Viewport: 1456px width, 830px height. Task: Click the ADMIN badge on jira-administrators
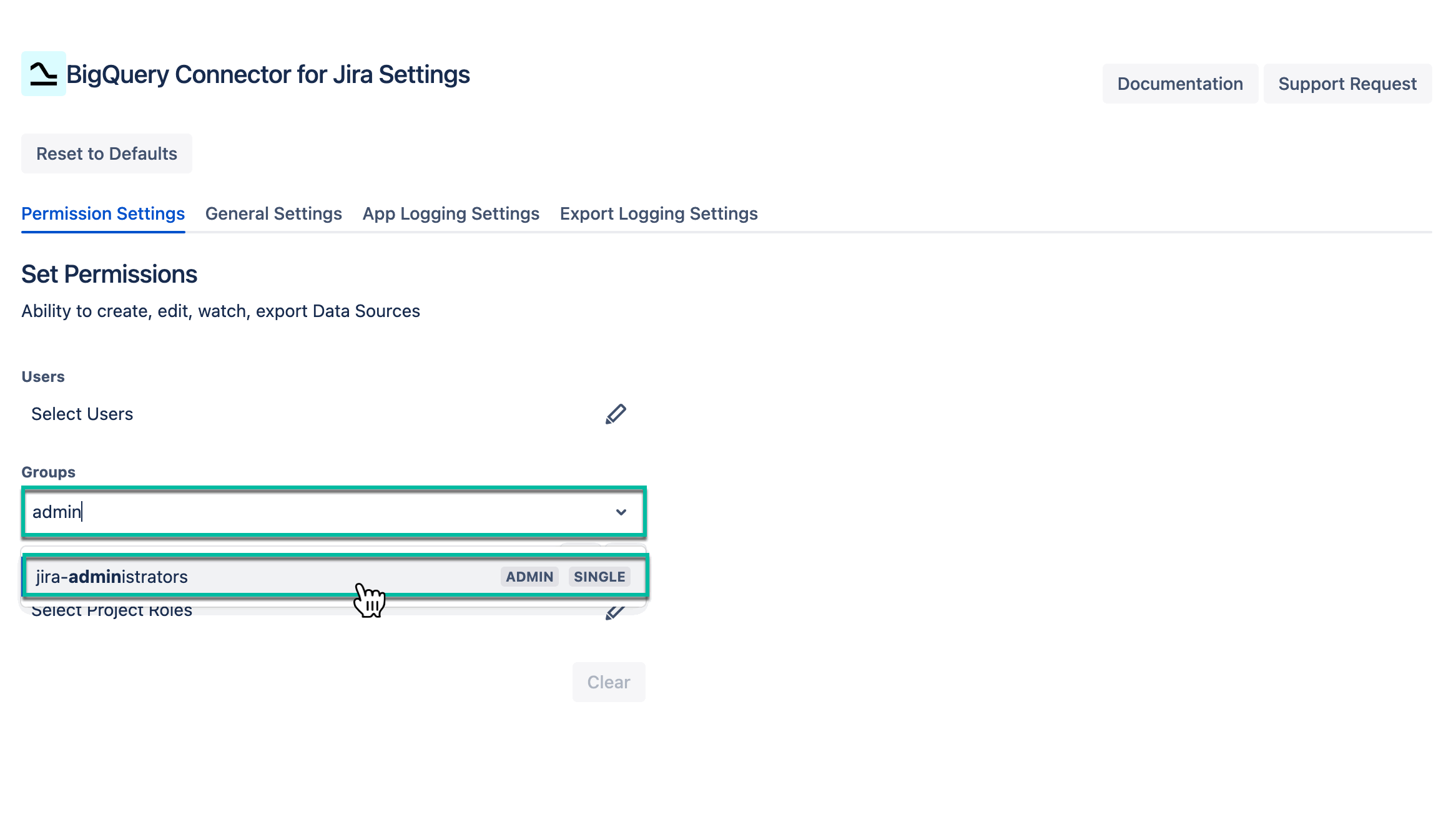pos(529,577)
